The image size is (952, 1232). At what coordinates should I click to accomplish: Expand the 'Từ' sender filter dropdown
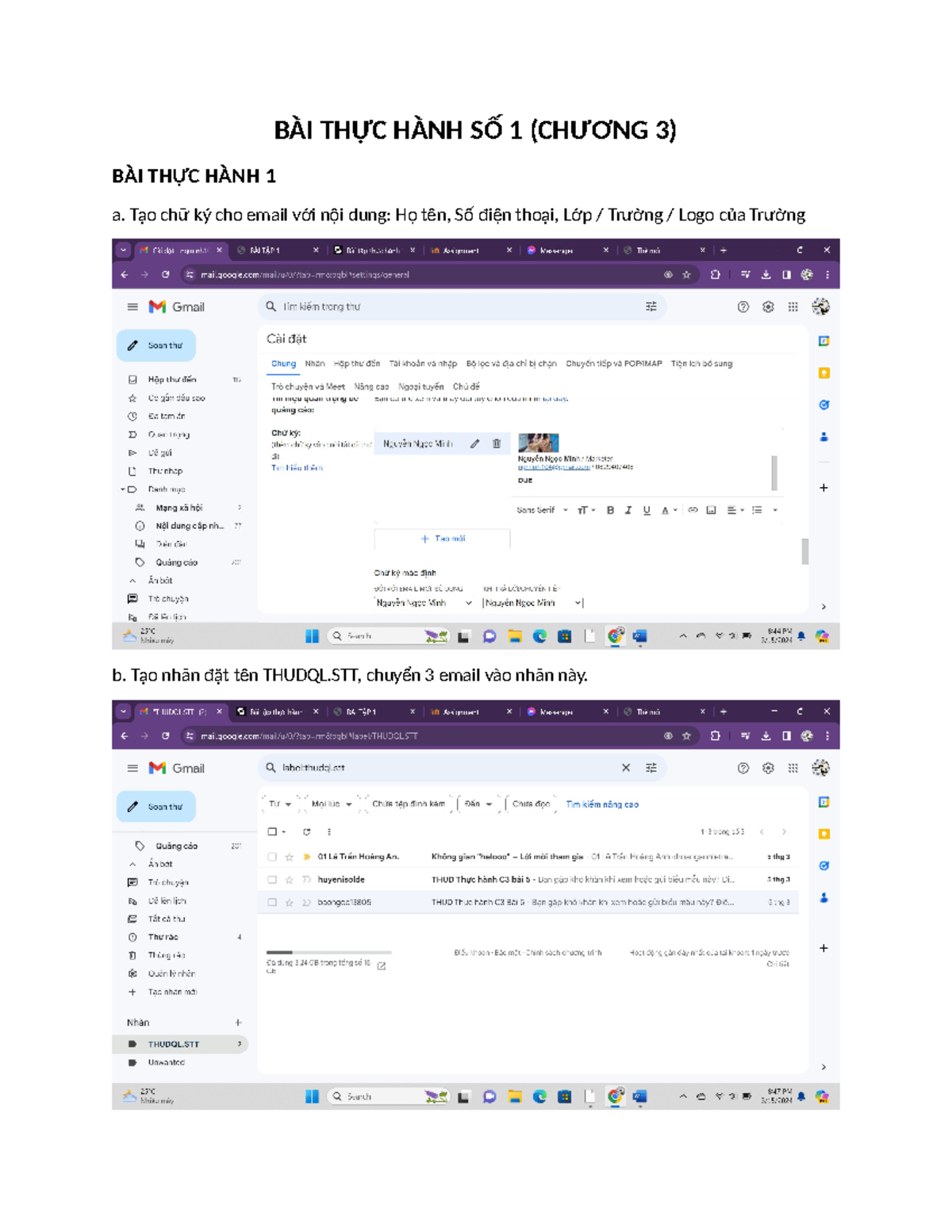(279, 804)
